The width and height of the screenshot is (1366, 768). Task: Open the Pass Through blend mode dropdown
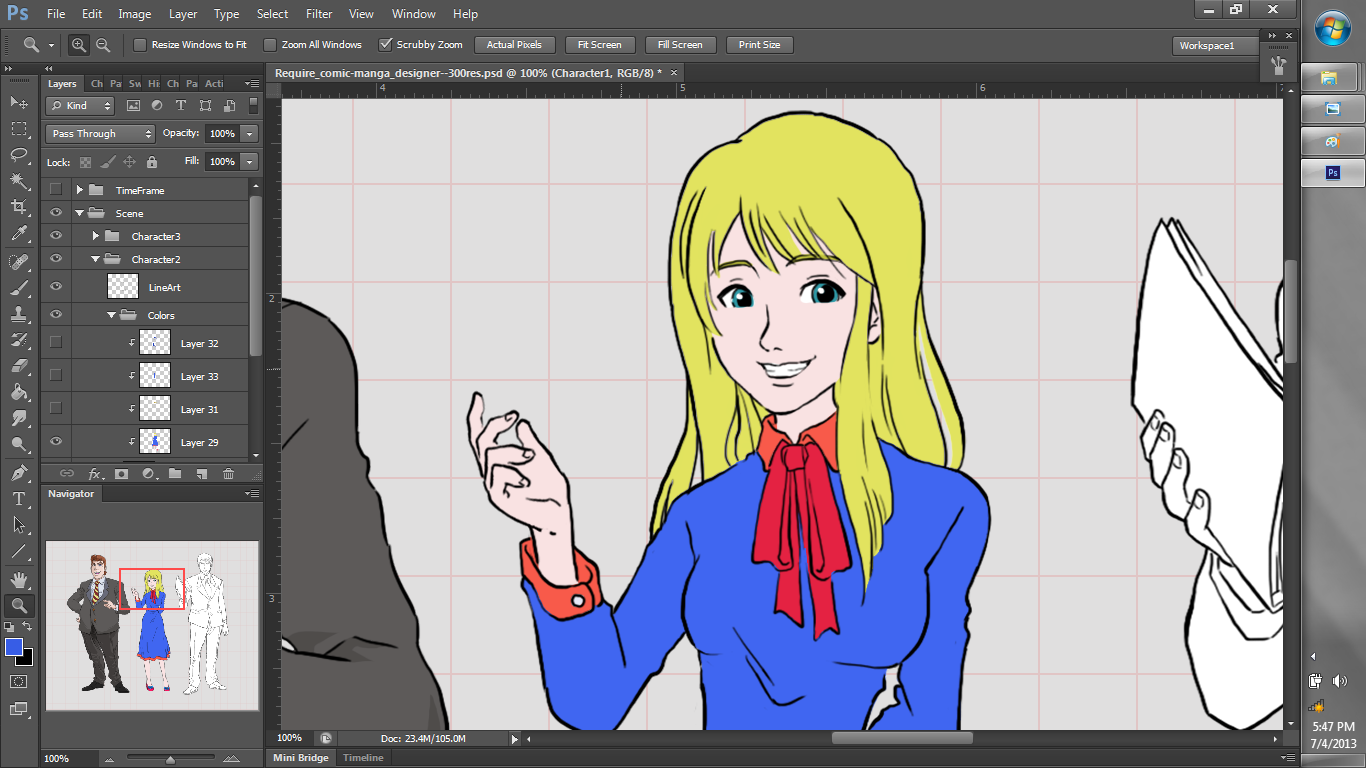point(99,133)
